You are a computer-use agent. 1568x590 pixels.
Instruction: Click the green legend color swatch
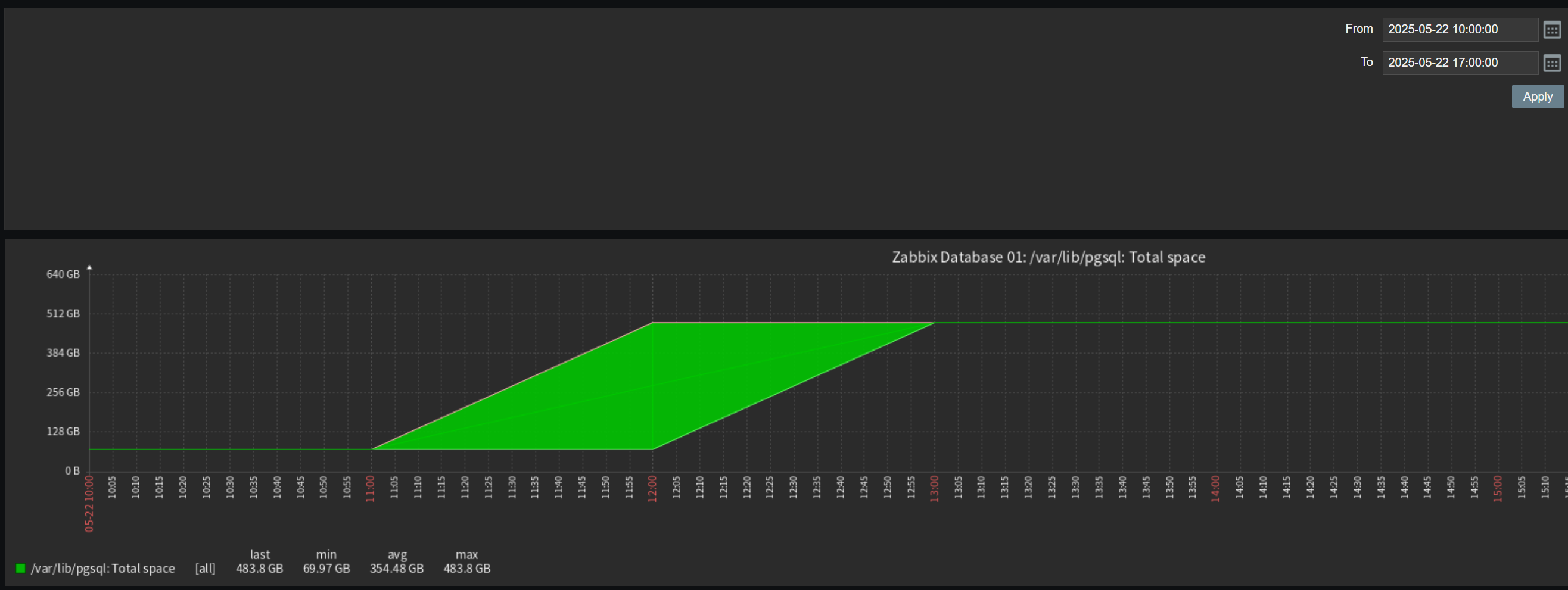21,568
